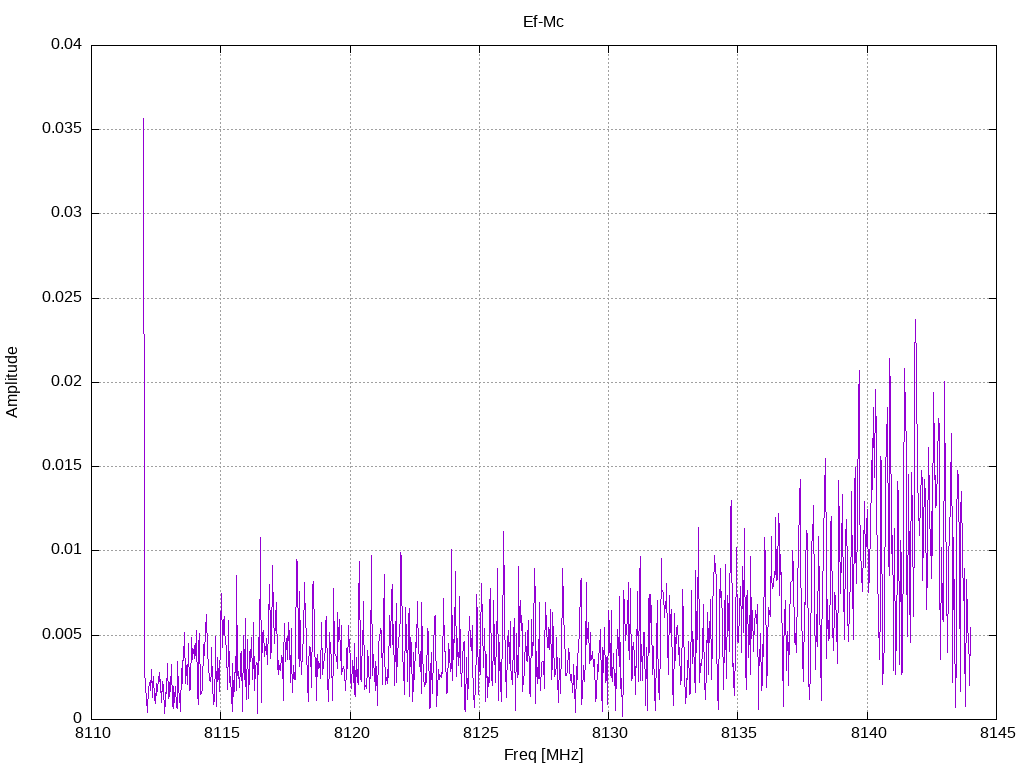Click the top of the tall spike near 8112 MHz
This screenshot has height=768, width=1024.
143,119
